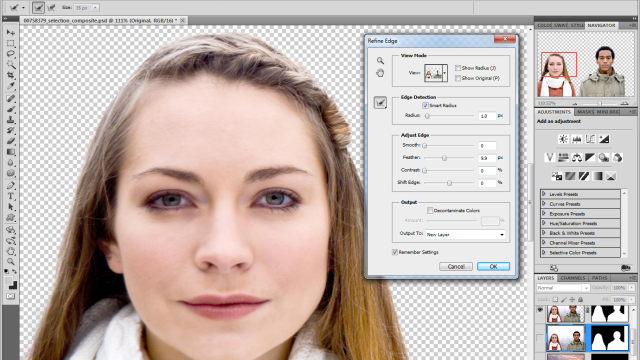This screenshot has width=640, height=360.
Task: Select the Brush tool
Action: [11, 109]
